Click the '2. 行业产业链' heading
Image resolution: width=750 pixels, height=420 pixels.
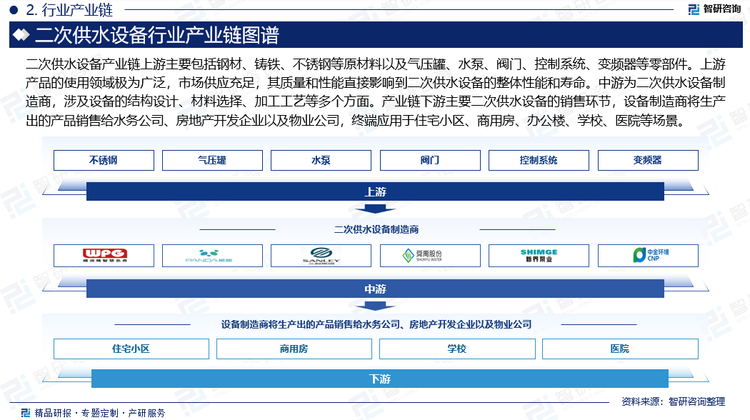tap(69, 10)
